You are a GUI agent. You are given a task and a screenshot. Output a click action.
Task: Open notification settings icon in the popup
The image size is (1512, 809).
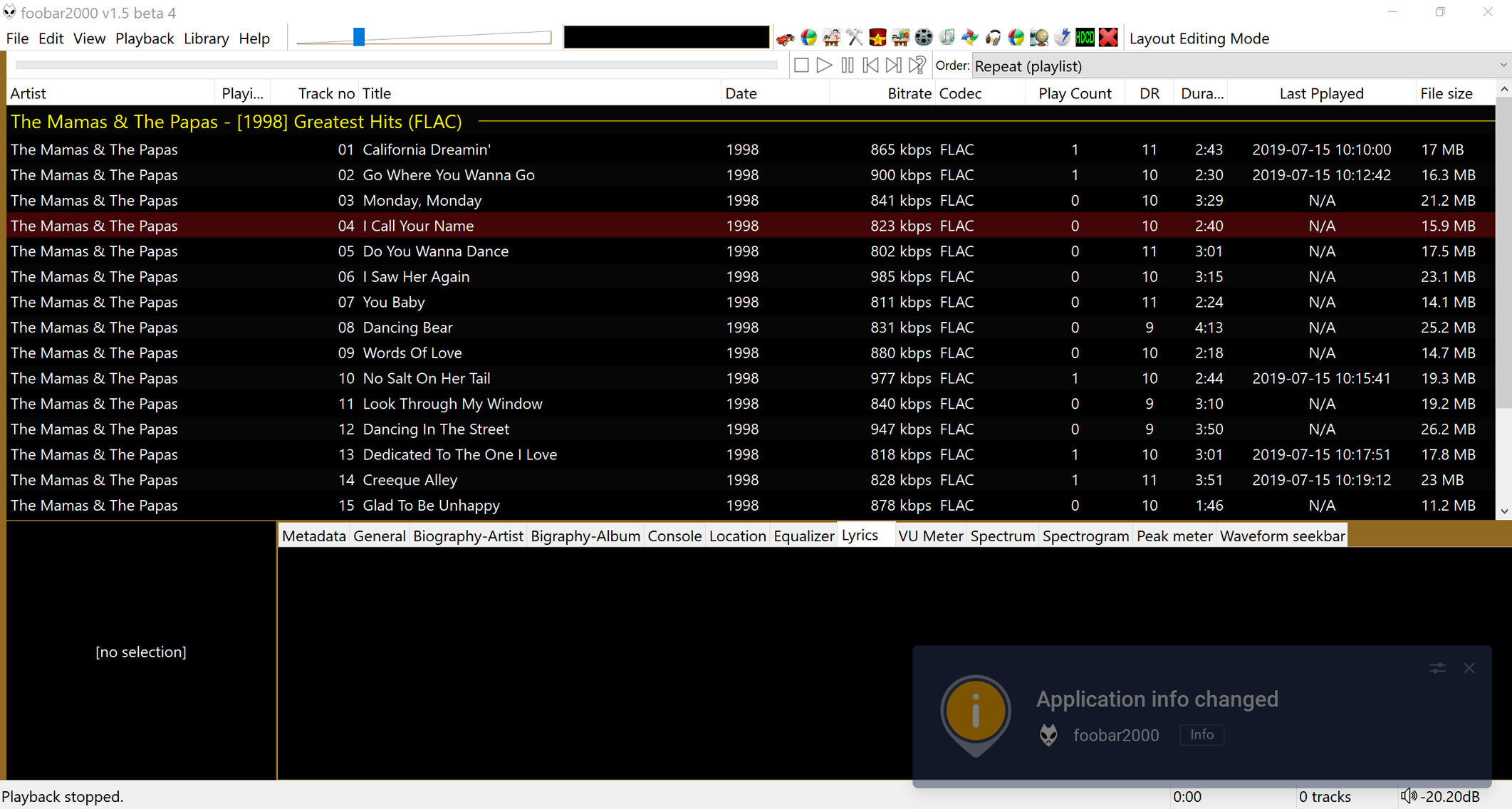[1437, 668]
